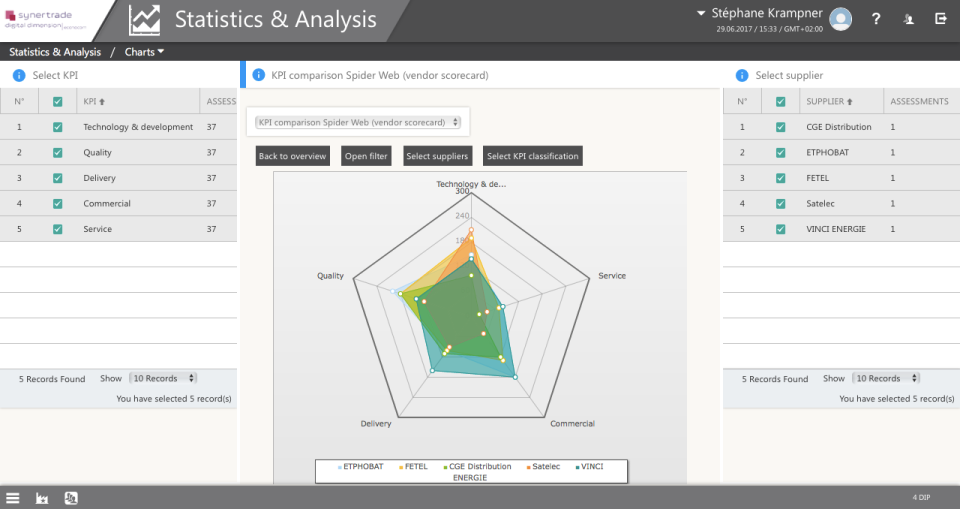Toggle select-all checkbox in KPI table header
Image resolution: width=960 pixels, height=509 pixels.
pyautogui.click(x=57, y=101)
